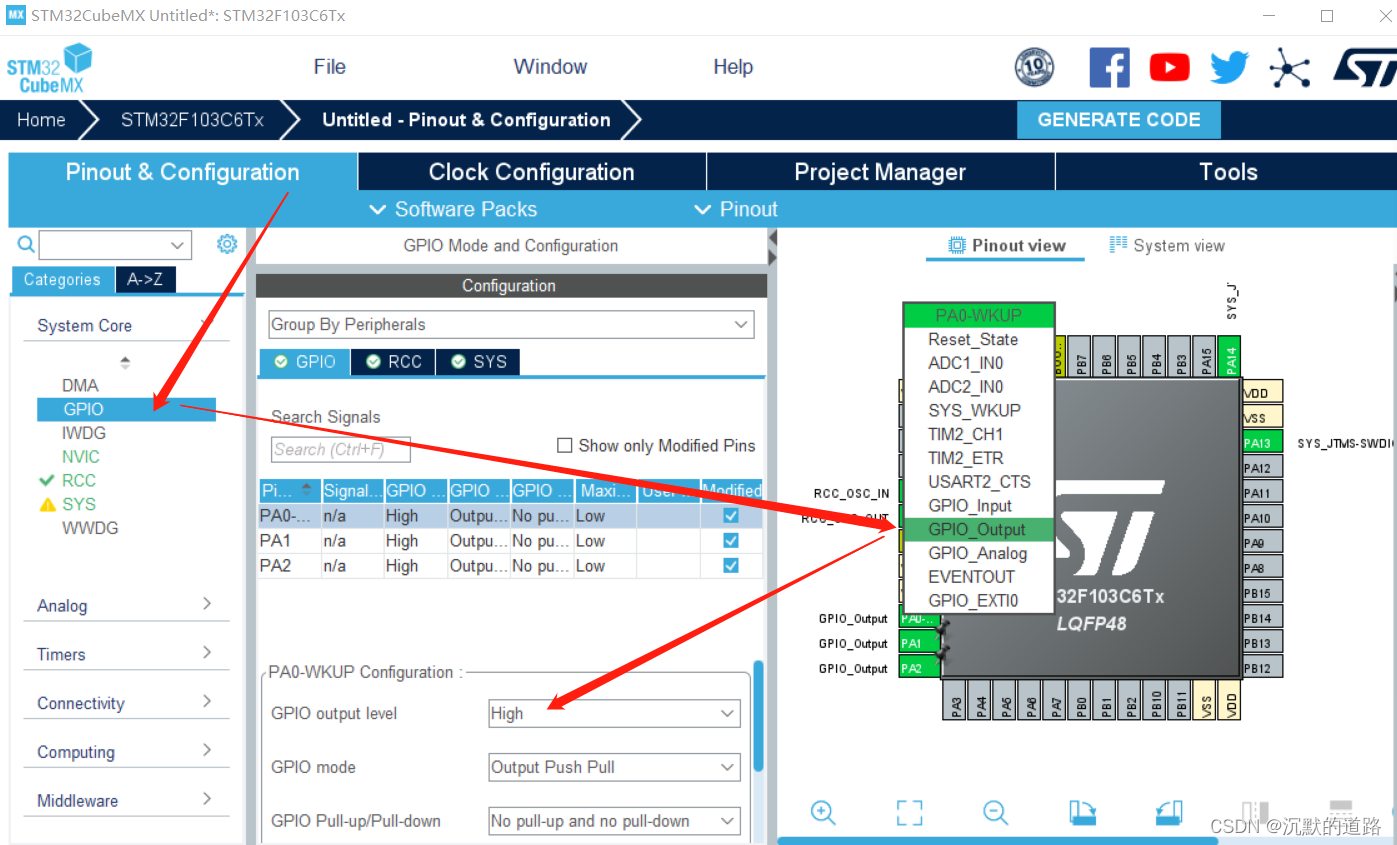Click the GENERATE CODE button

pyautogui.click(x=1119, y=120)
